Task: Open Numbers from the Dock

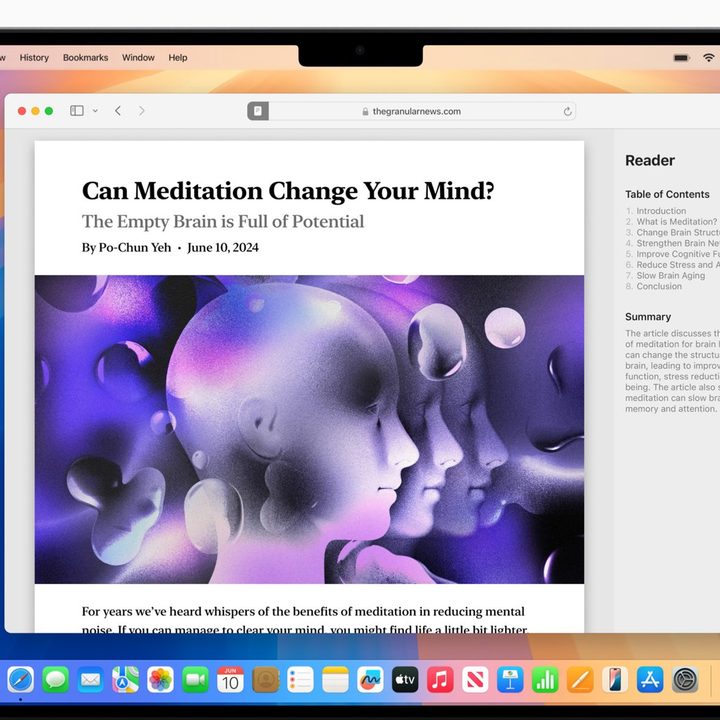Action: [x=545, y=680]
